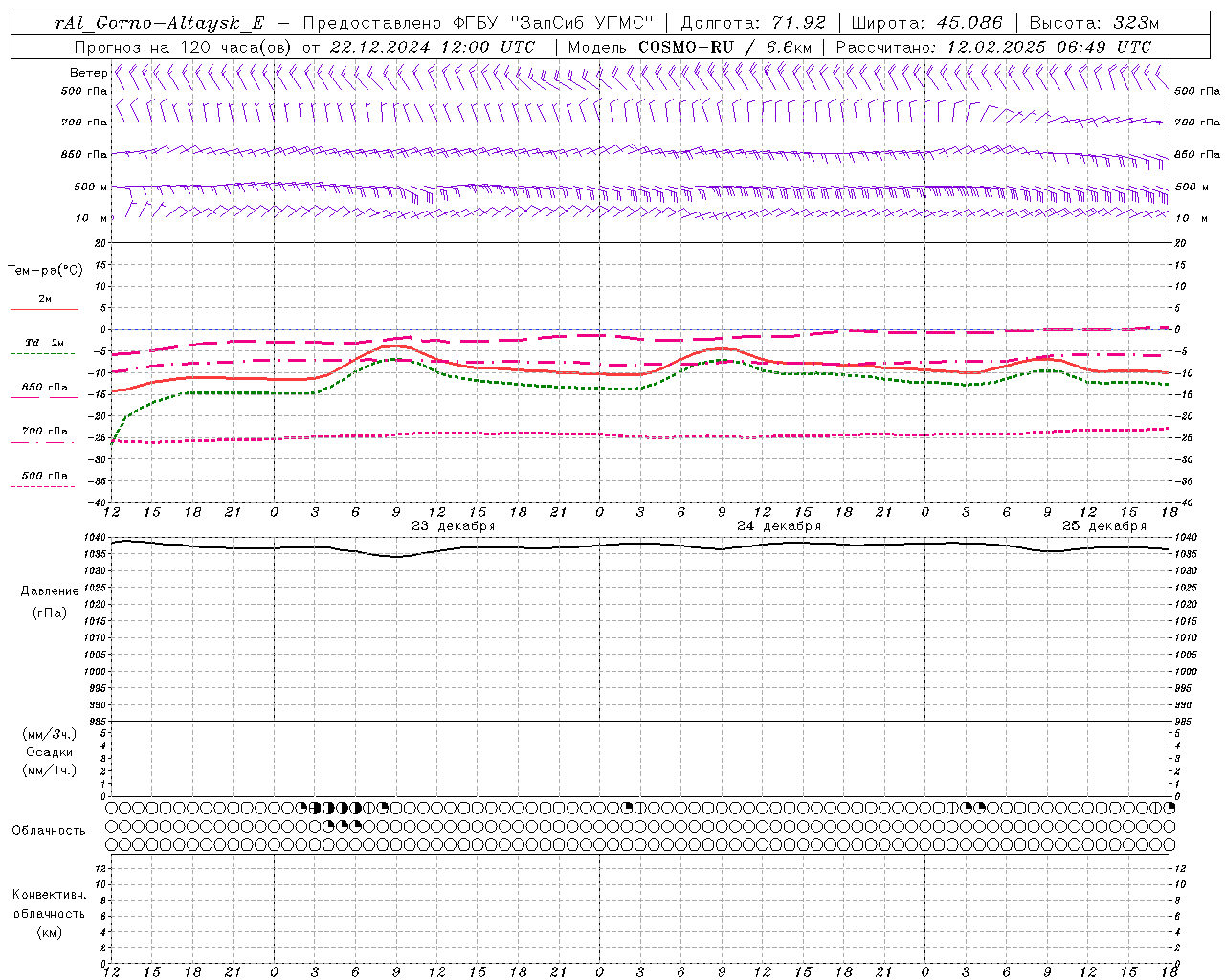Click the pink dotted line sample under temperature 500 гПа legend
This screenshot has height=980, width=1225.
click(x=42, y=486)
